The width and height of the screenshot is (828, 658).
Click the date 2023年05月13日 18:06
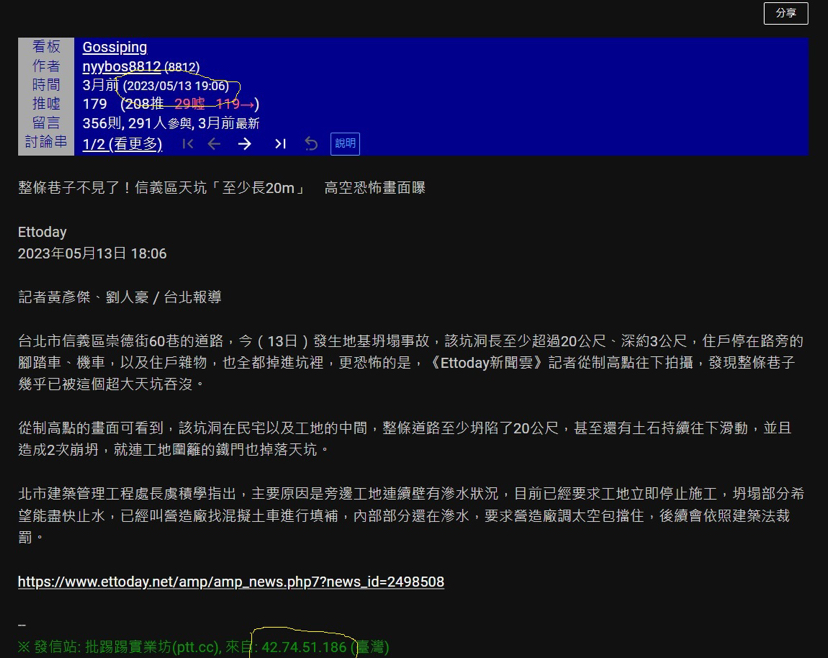(92, 253)
